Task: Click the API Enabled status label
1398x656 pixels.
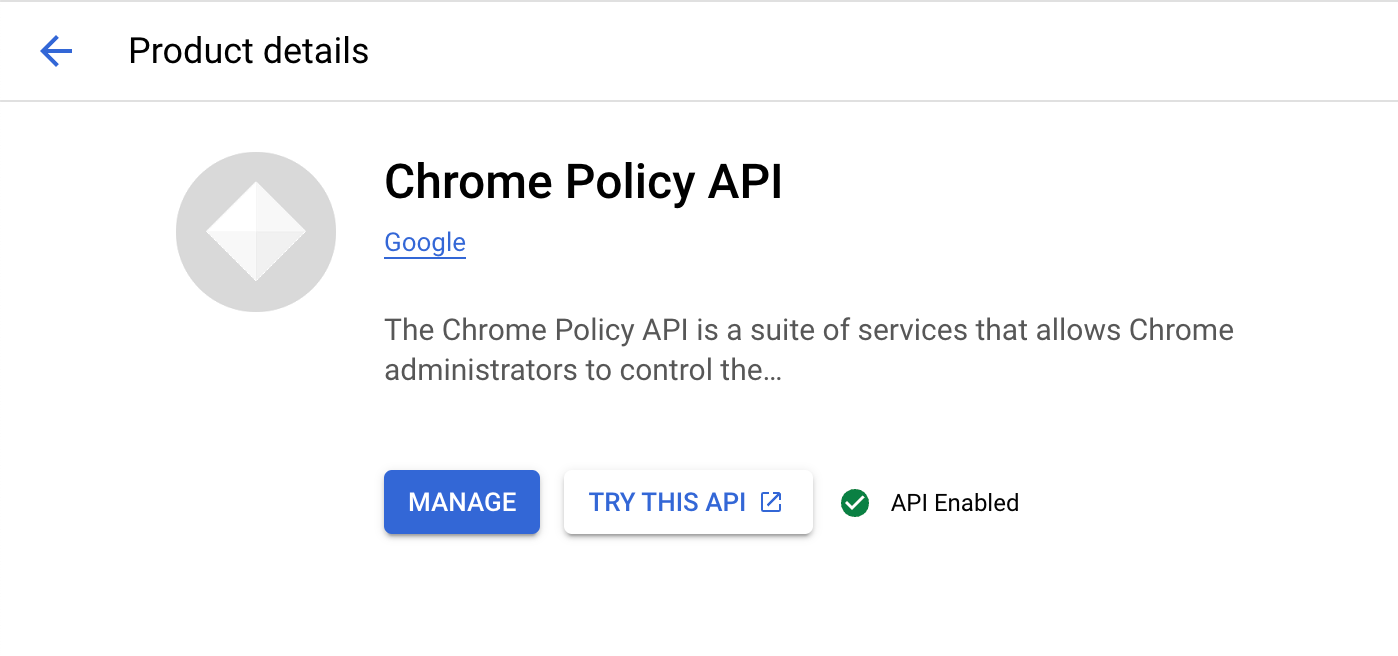Action: [x=954, y=503]
